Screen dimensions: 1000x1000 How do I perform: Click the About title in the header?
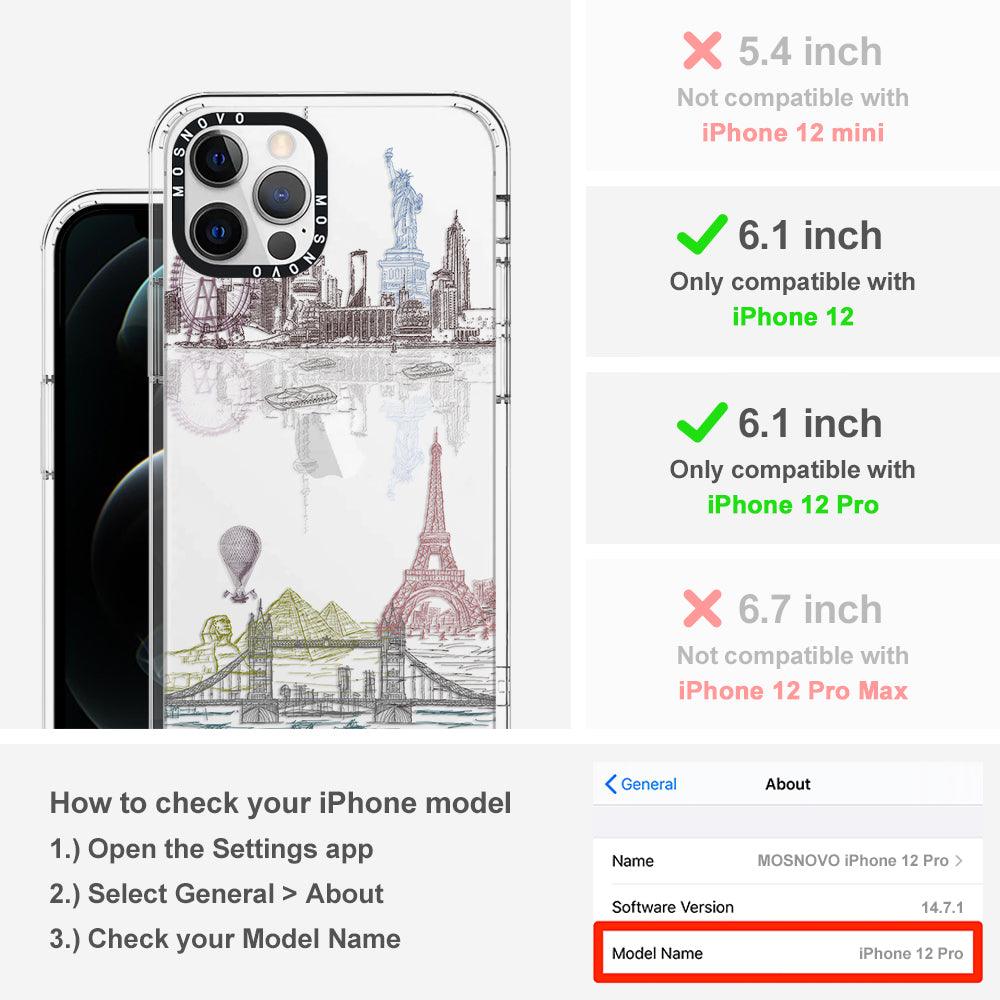pos(788,784)
